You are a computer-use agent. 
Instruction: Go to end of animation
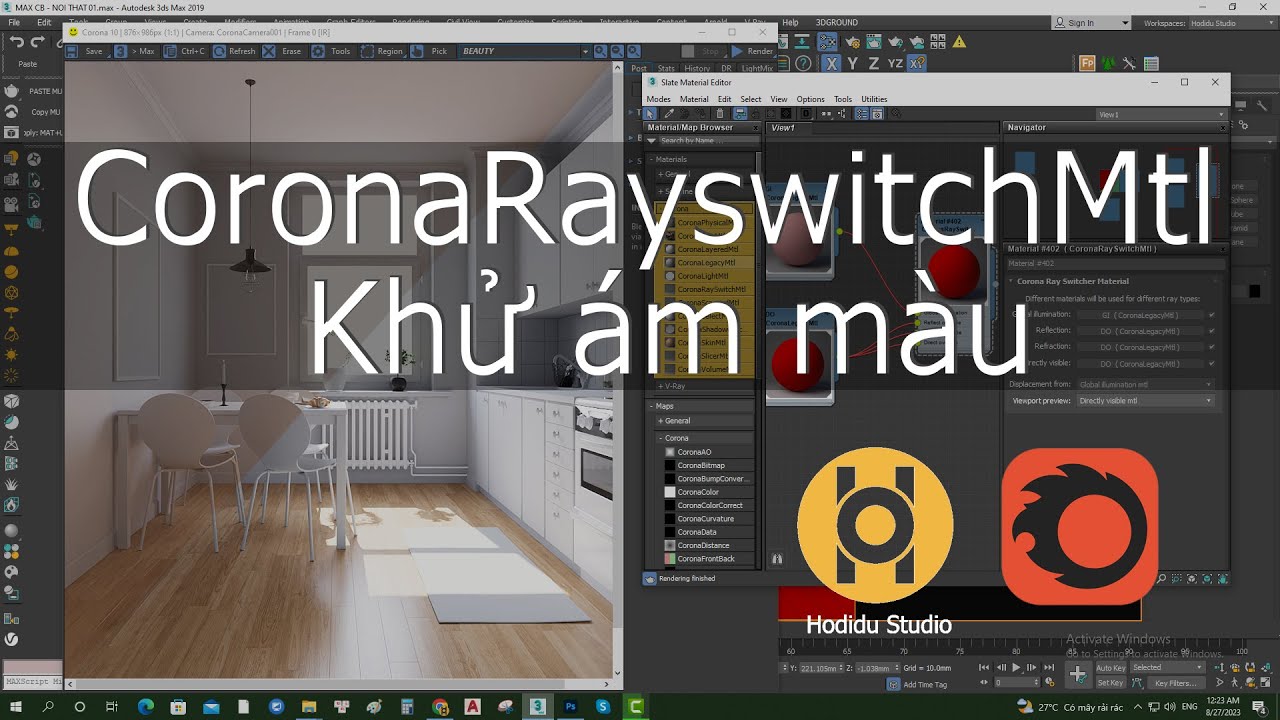point(1049,667)
